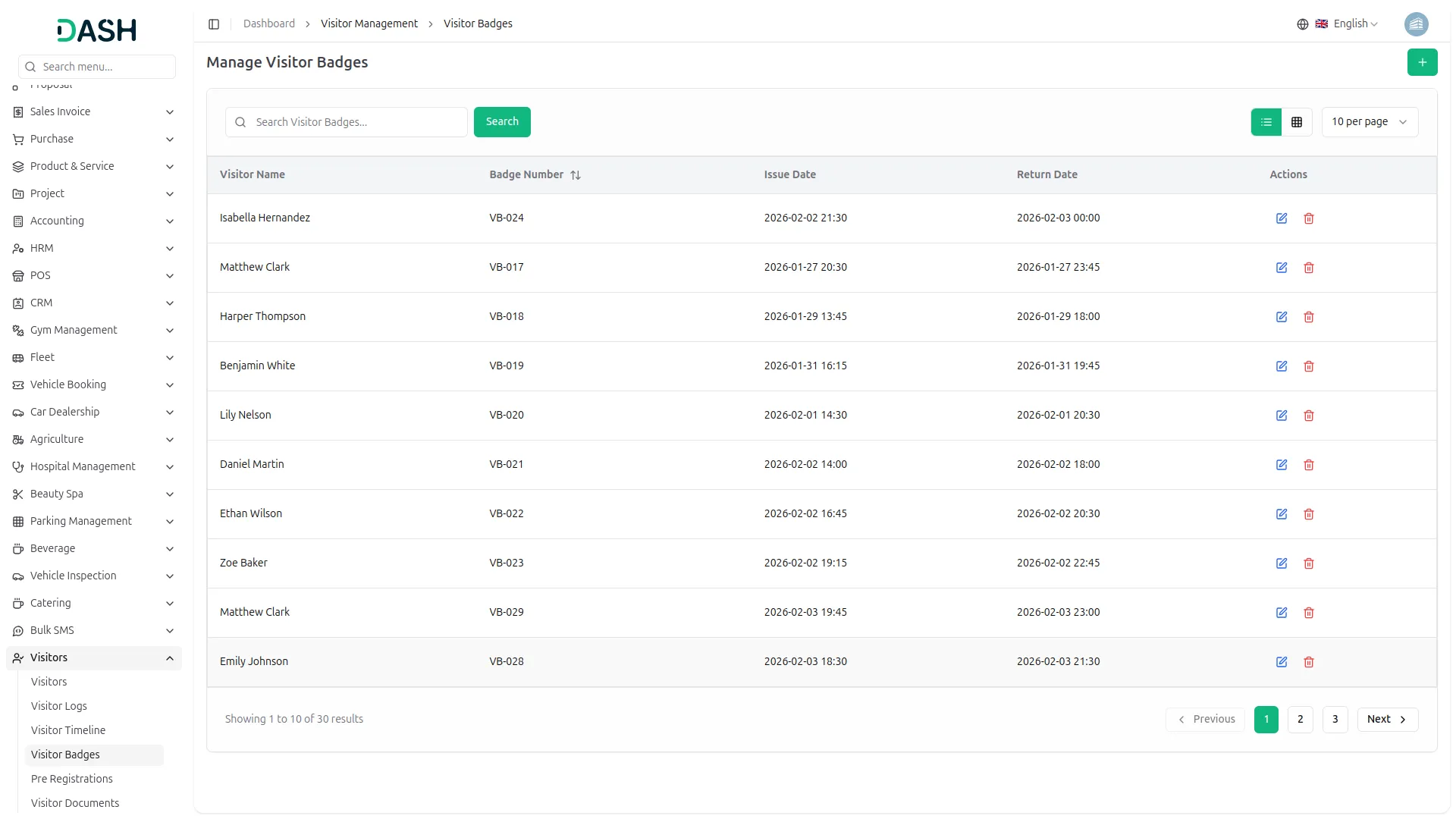Viewport: 1456px width, 819px height.
Task: Jump to page 3
Action: coord(1335,719)
